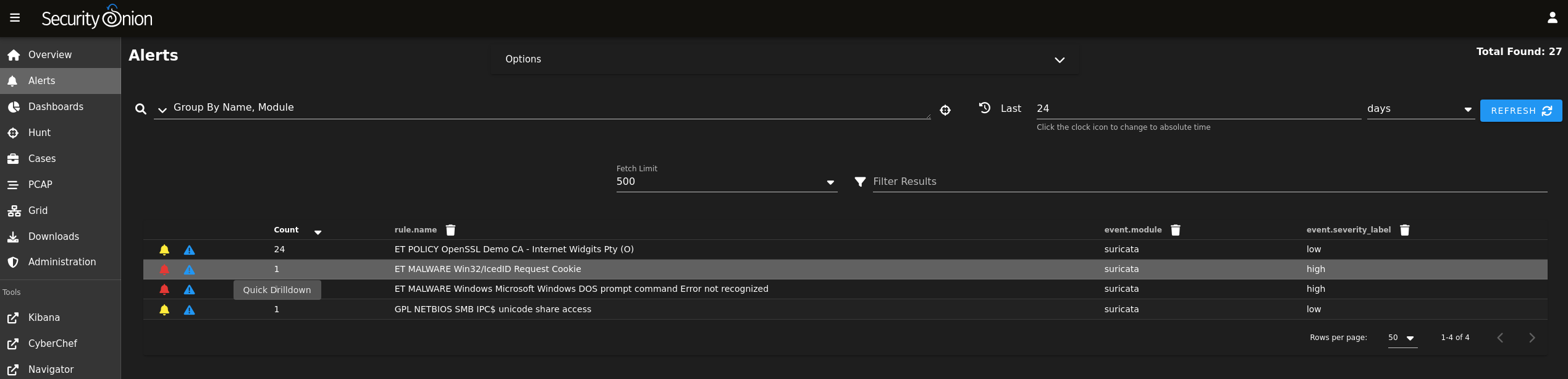Image resolution: width=1568 pixels, height=379 pixels.
Task: Focus the Filter Results input field
Action: coord(1208,182)
